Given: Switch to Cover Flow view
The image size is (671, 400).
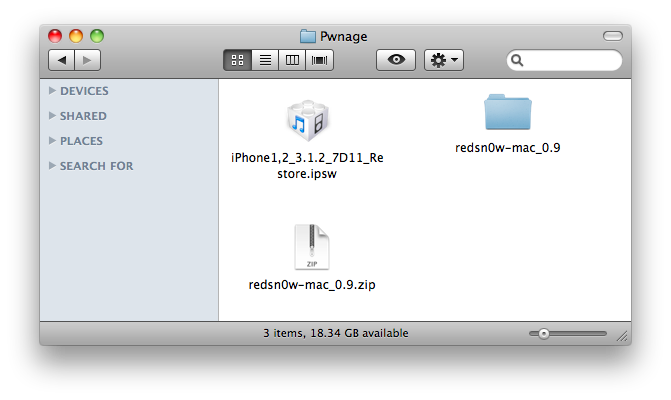Looking at the screenshot, I should click(x=319, y=60).
